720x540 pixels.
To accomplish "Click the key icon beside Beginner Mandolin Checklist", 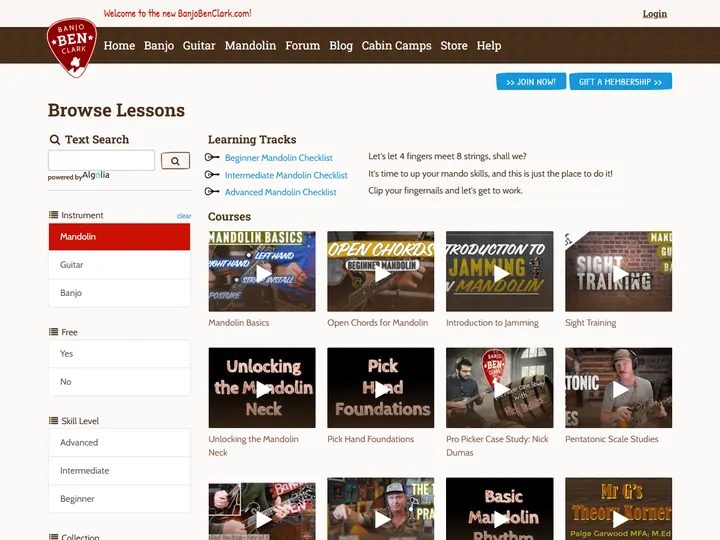I will 212,158.
